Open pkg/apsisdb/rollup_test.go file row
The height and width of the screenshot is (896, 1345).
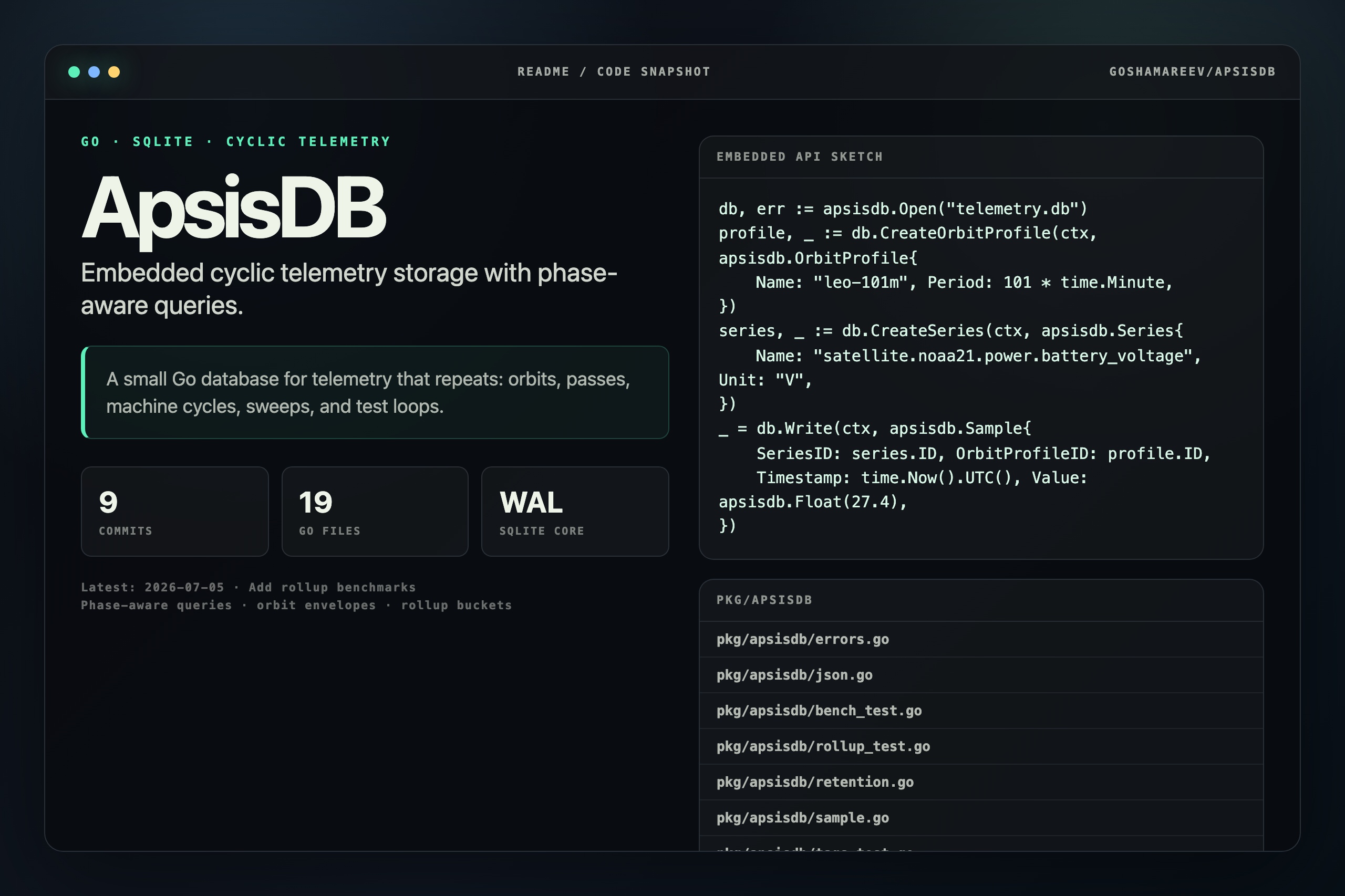(981, 747)
